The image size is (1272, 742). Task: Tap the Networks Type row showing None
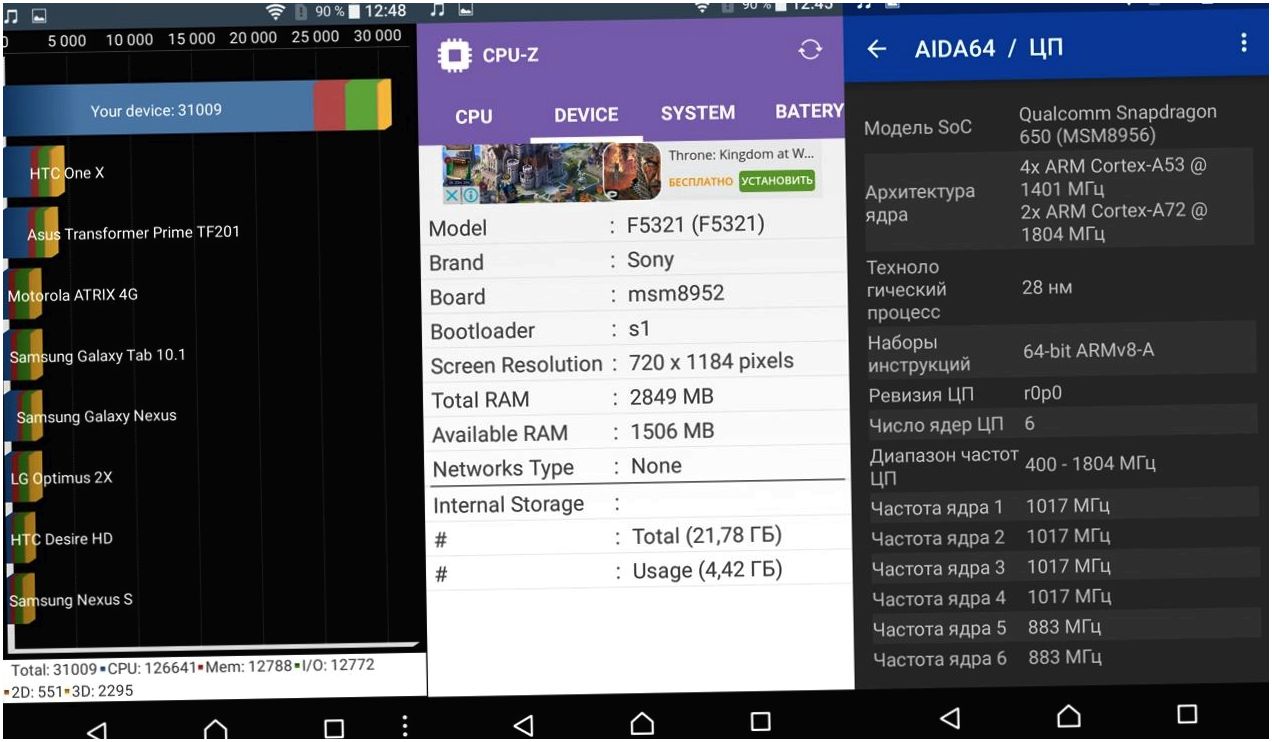pos(637,466)
